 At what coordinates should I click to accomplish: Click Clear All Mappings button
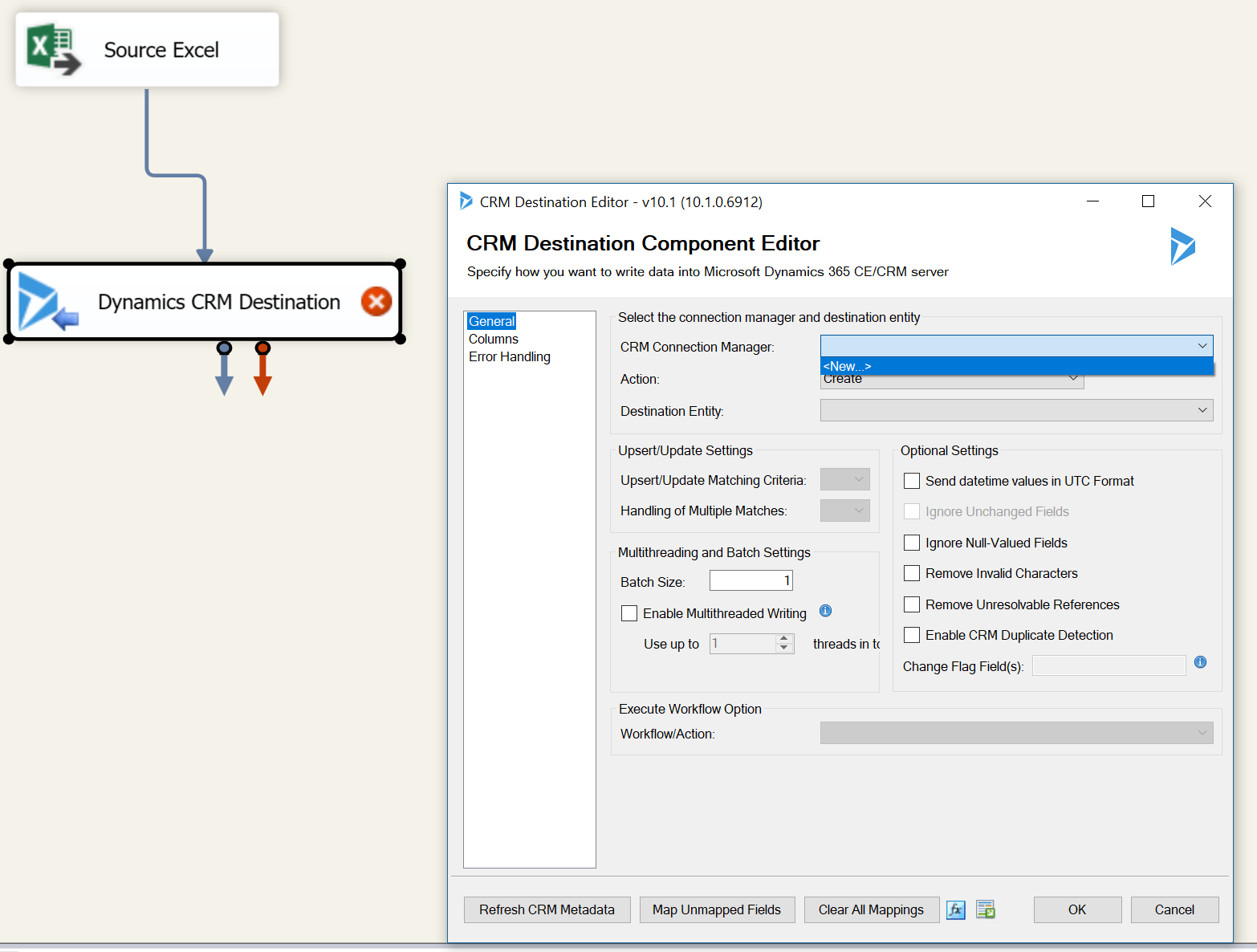click(x=871, y=909)
